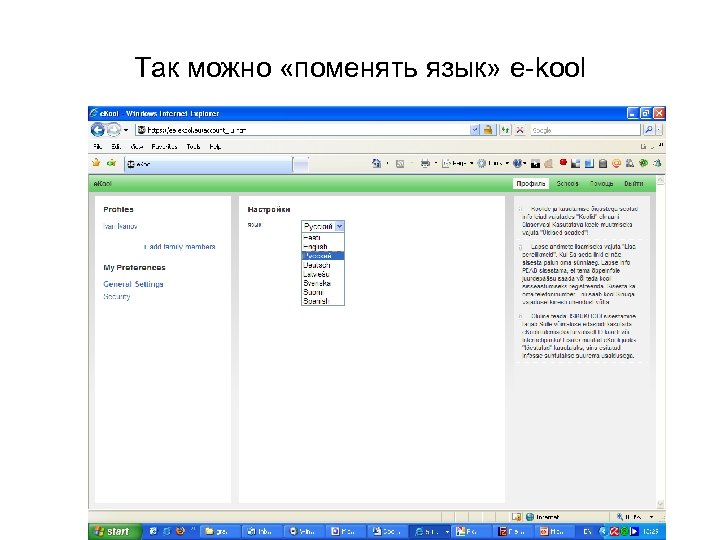Click the blue Help globe toolbar icon
The image size is (720, 540).
518,163
